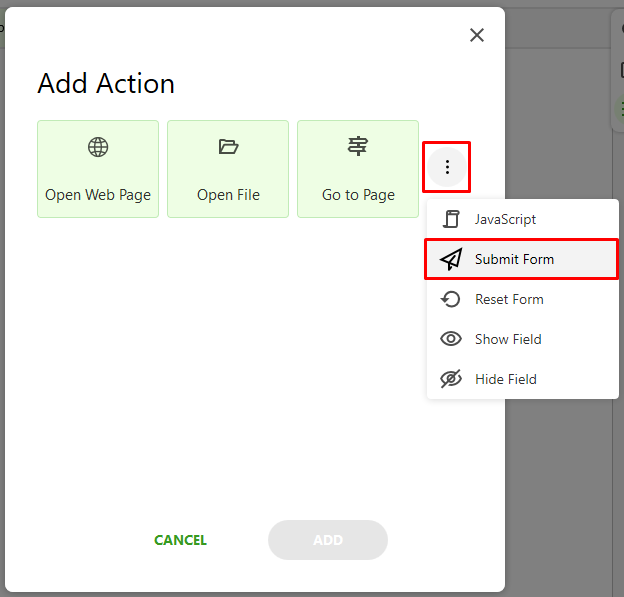Image resolution: width=624 pixels, height=597 pixels.
Task: Click the JavaScript scroll icon
Action: point(451,219)
